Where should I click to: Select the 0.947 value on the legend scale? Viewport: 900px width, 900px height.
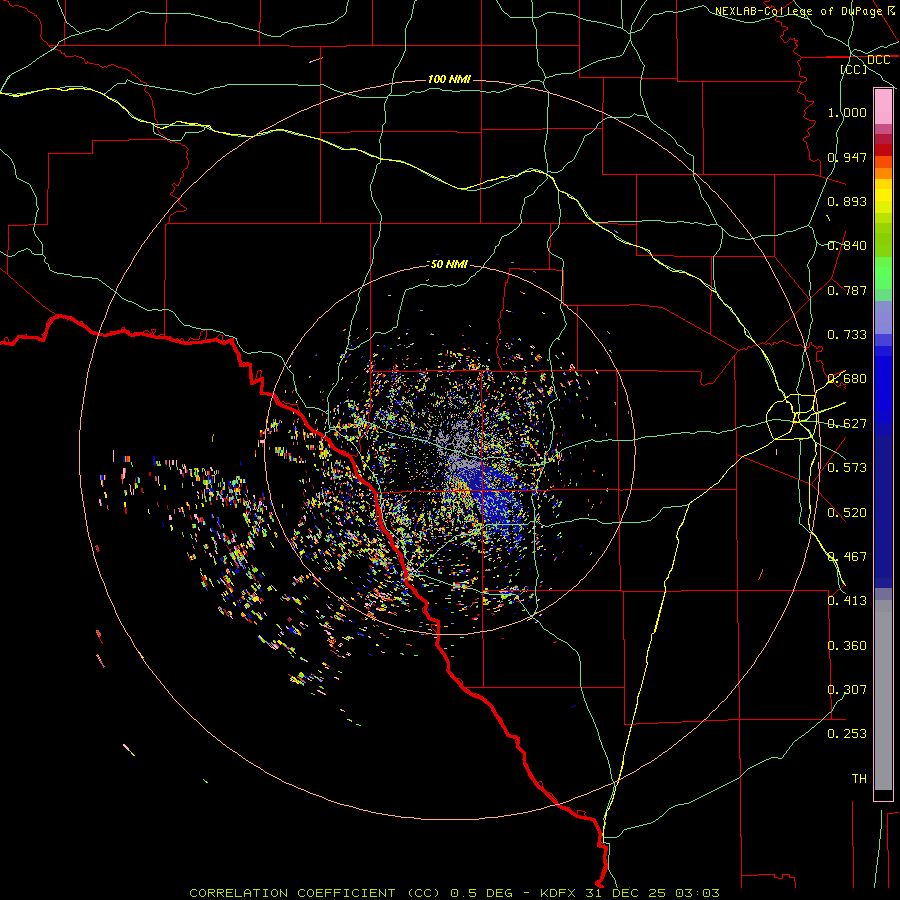pyautogui.click(x=847, y=157)
